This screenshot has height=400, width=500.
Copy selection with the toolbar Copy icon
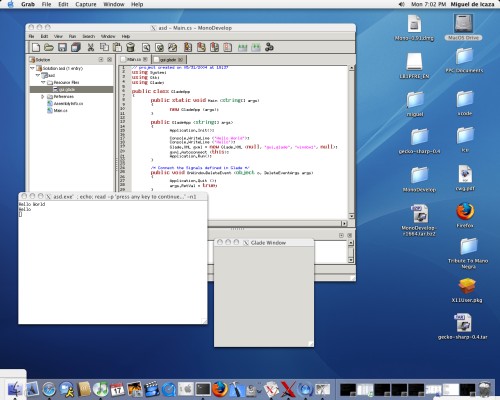click(104, 47)
